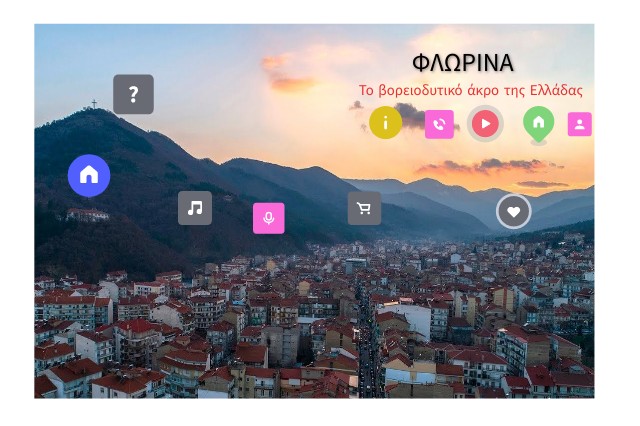640x426 pixels.
Task: Click the large white building wall among rooftops
Action: [404, 318]
